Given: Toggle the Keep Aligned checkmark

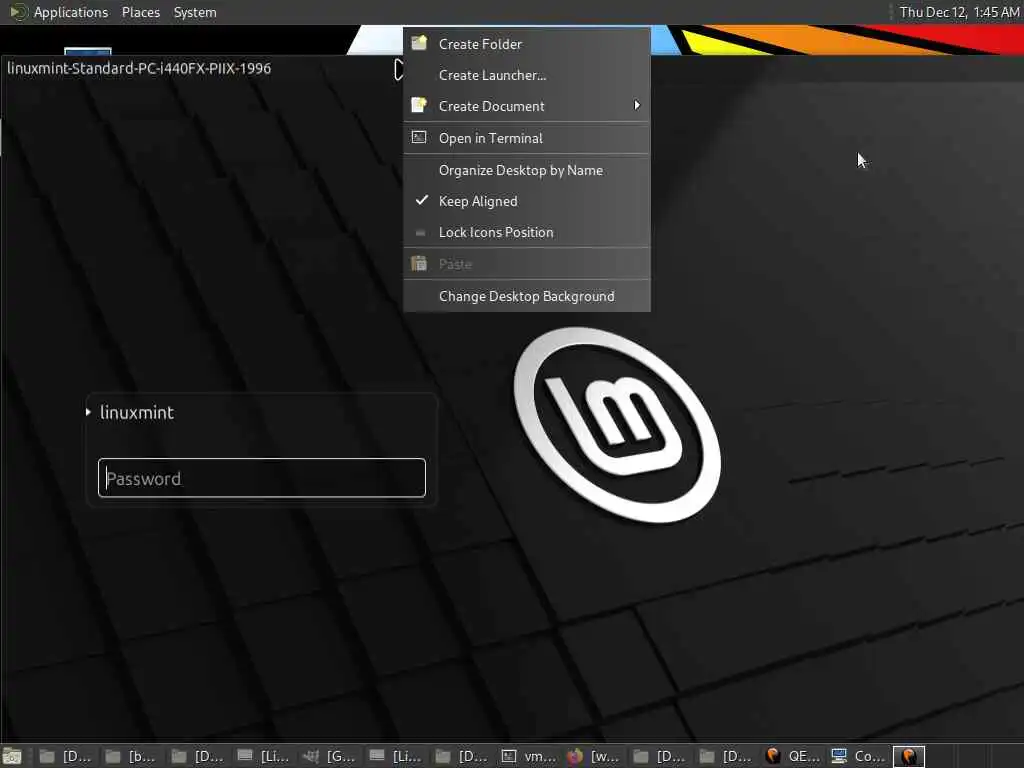Looking at the screenshot, I should pos(422,200).
